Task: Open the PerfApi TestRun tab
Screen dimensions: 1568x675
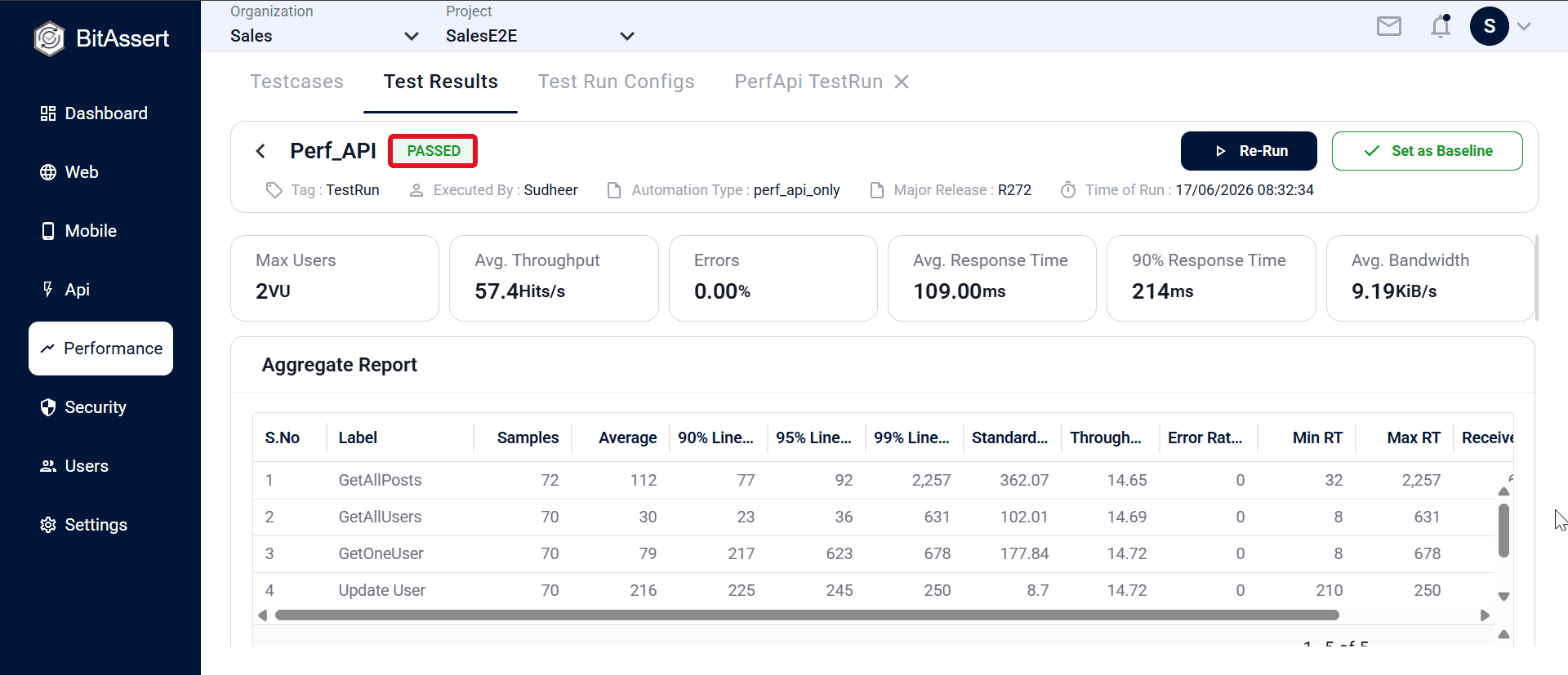Action: click(808, 82)
